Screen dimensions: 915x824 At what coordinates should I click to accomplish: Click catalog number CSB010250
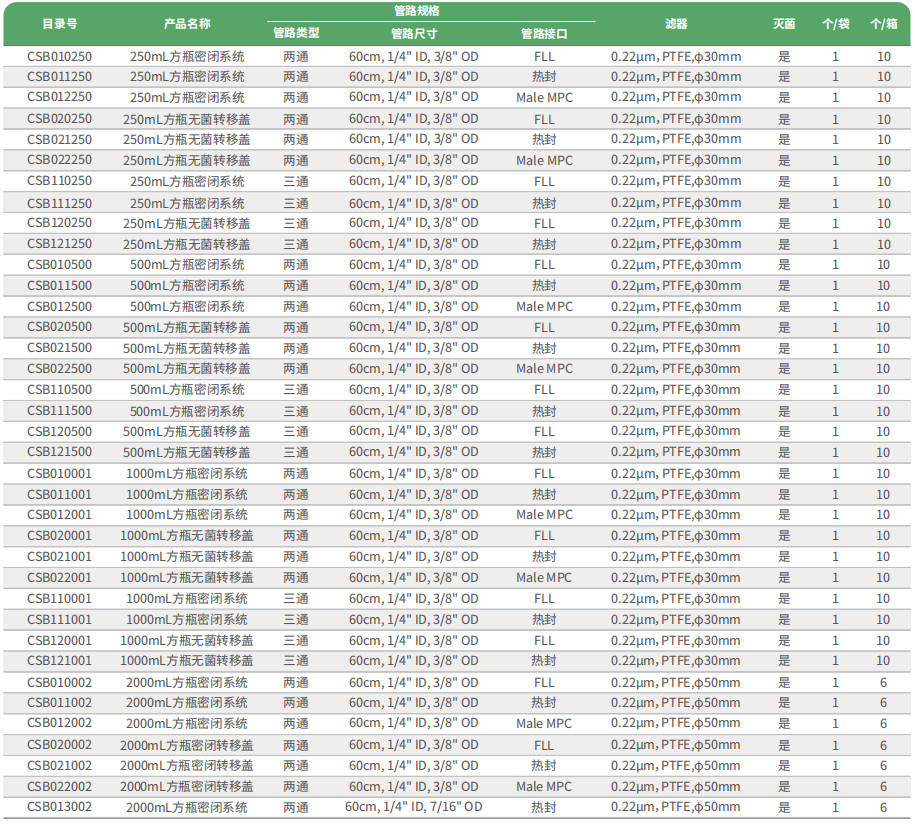(59, 56)
